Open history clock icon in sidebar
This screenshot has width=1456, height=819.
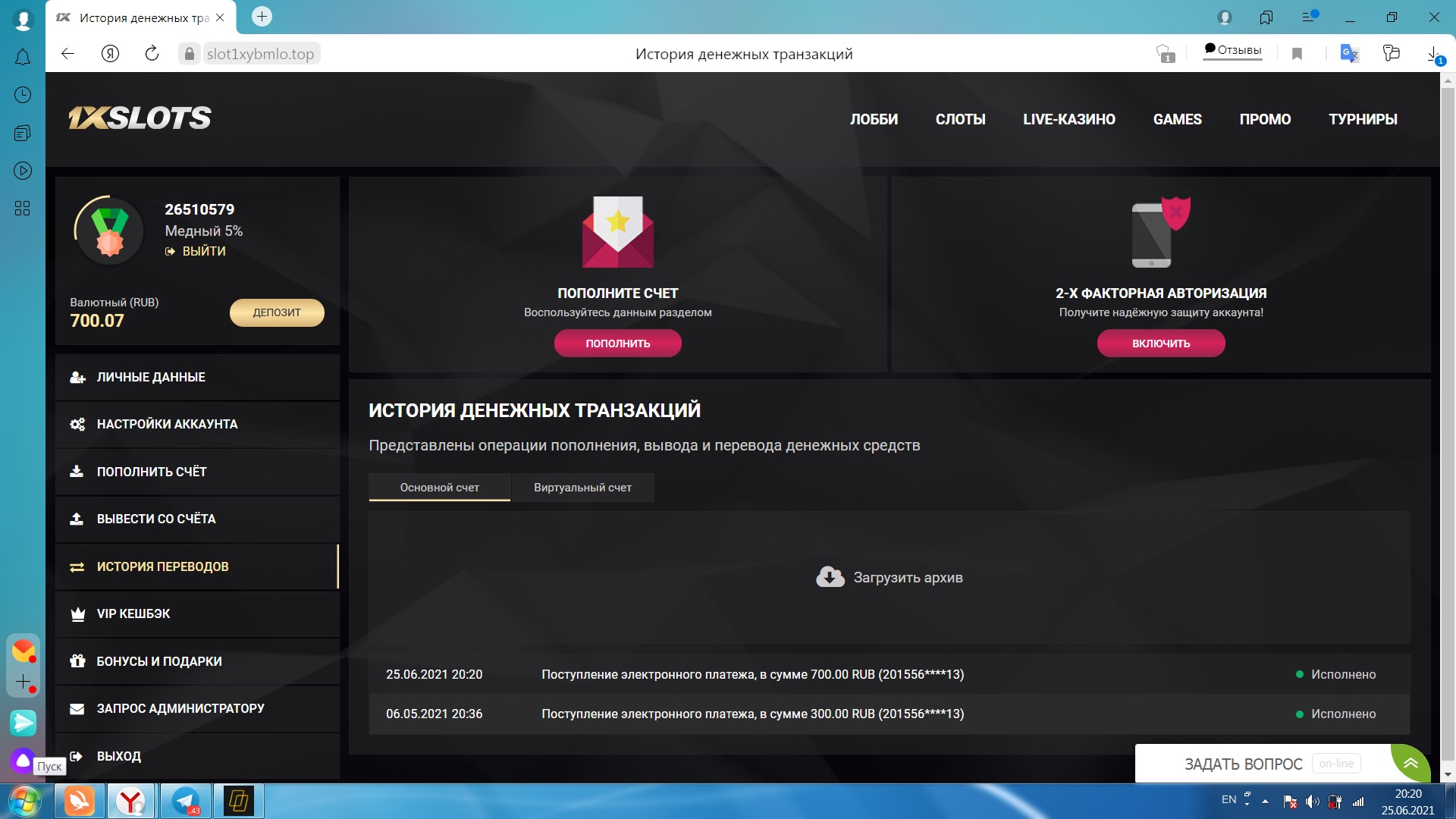pos(23,95)
